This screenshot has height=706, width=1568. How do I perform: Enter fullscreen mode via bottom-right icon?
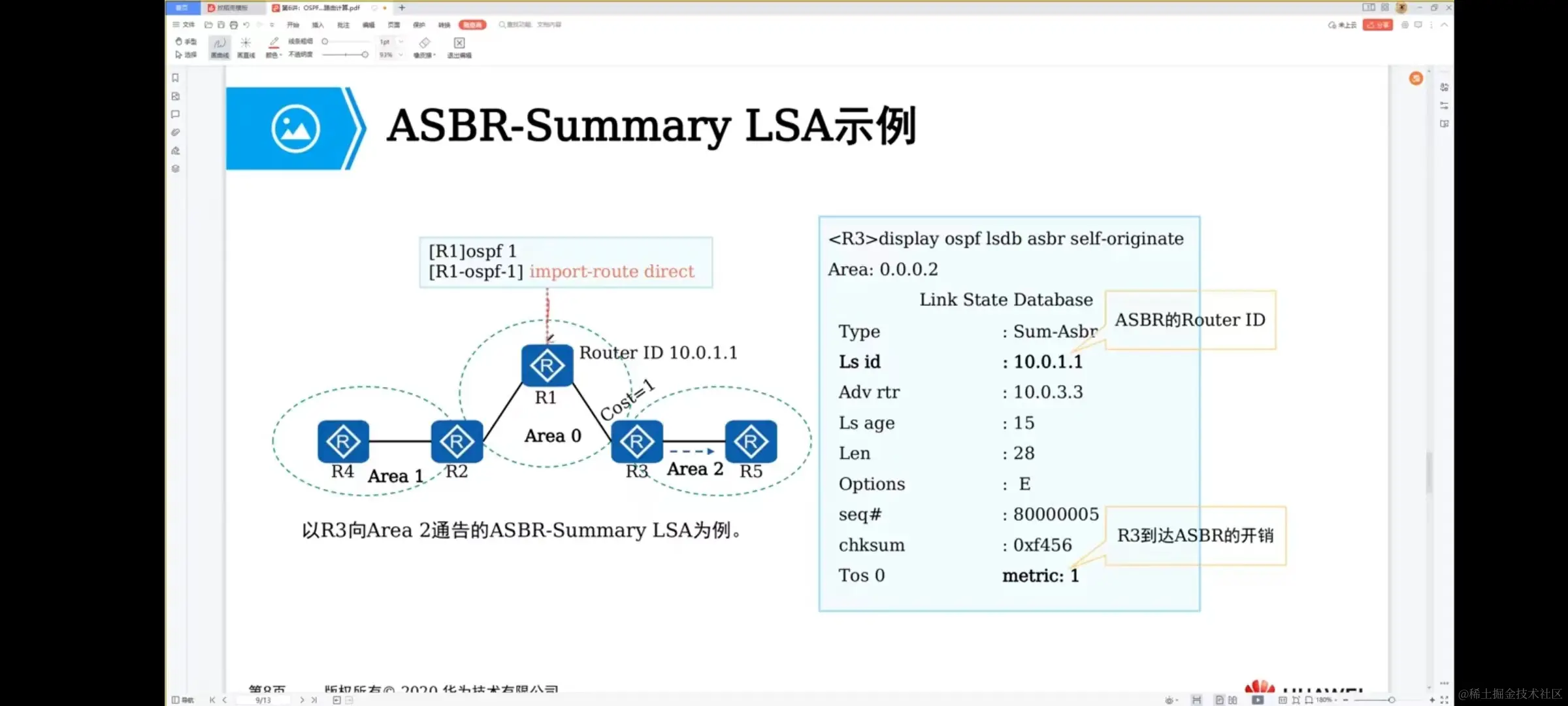1445,699
